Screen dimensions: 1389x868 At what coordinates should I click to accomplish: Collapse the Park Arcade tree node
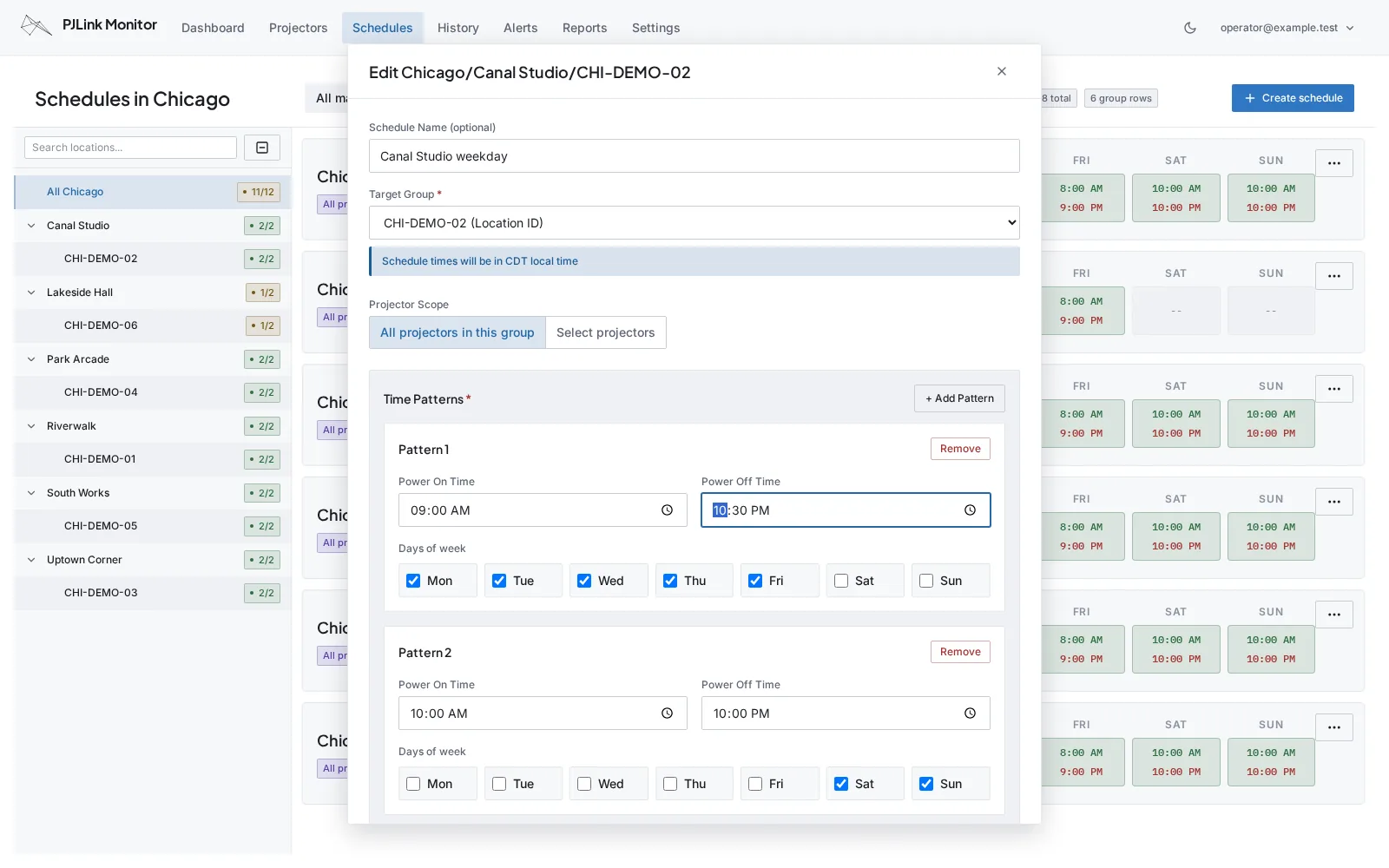click(31, 359)
